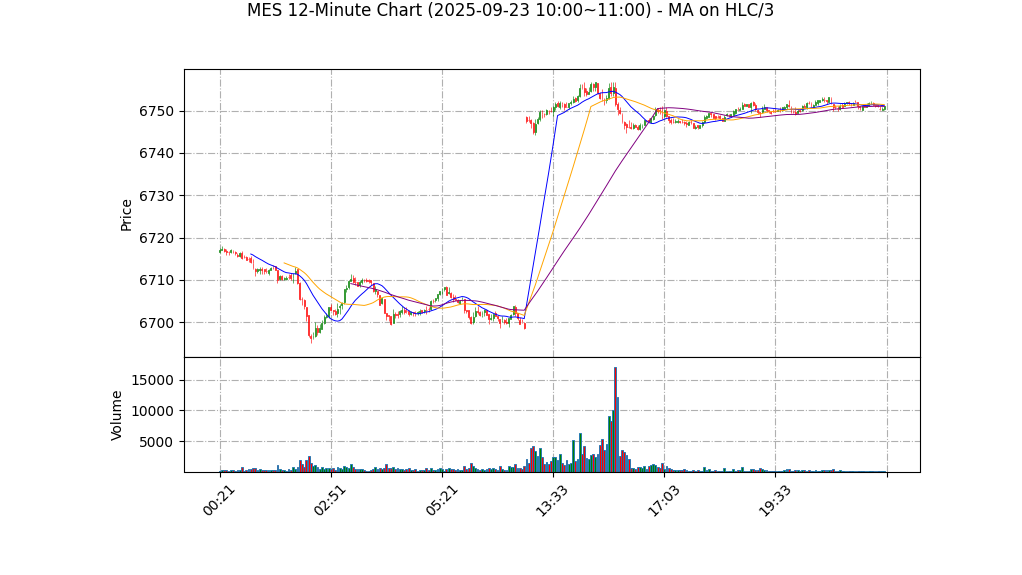1022x575 pixels.
Task: Click the 6740 price axis label
Action: point(156,154)
